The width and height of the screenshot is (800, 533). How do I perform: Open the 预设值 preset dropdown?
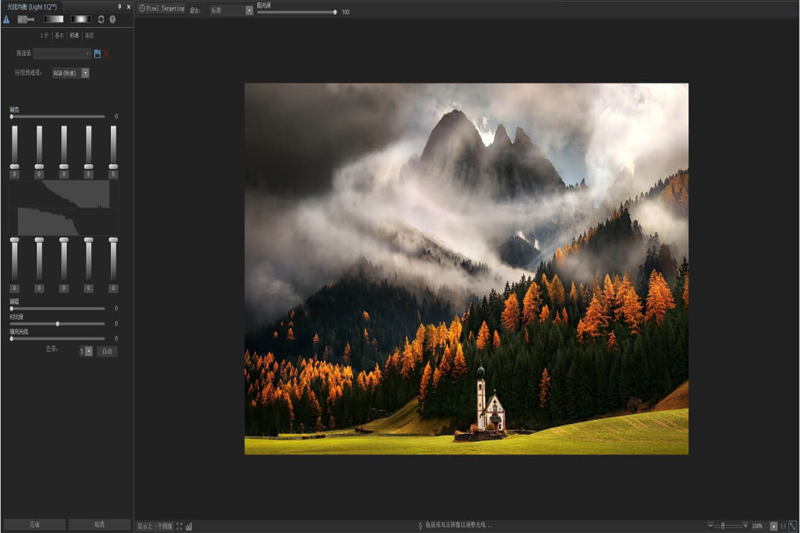coord(62,54)
